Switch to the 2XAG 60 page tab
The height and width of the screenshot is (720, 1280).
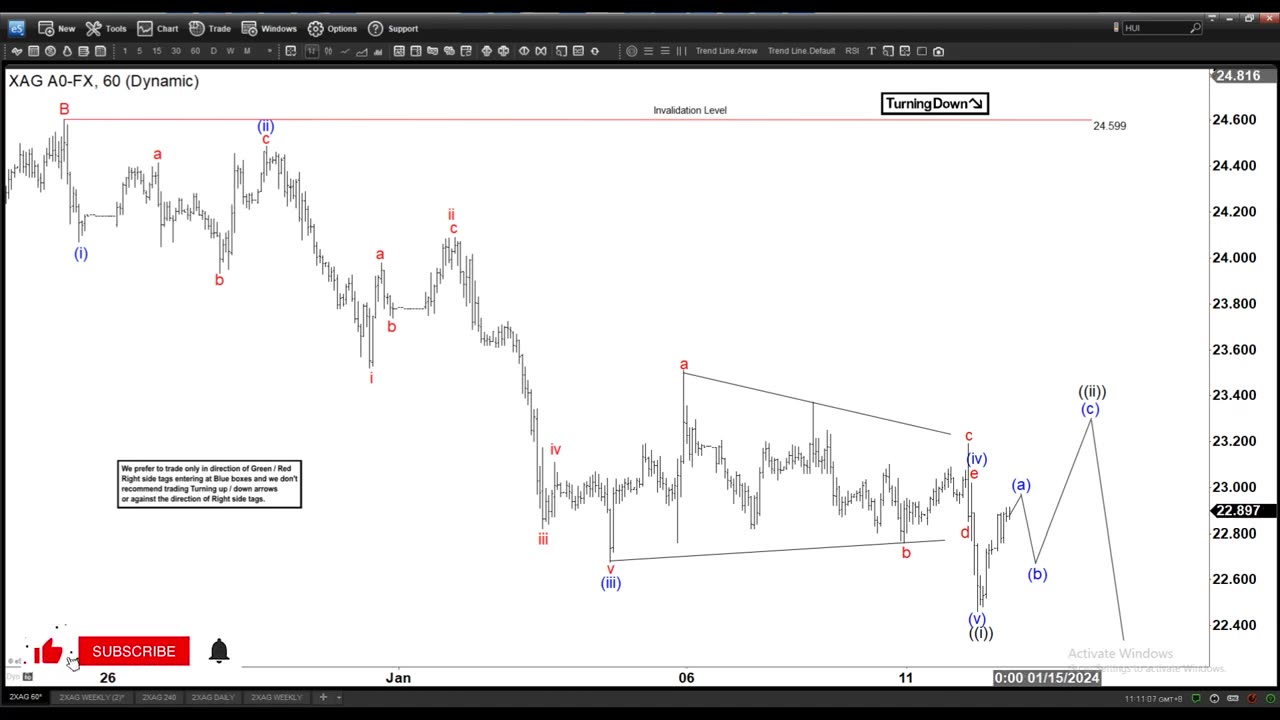[25, 697]
